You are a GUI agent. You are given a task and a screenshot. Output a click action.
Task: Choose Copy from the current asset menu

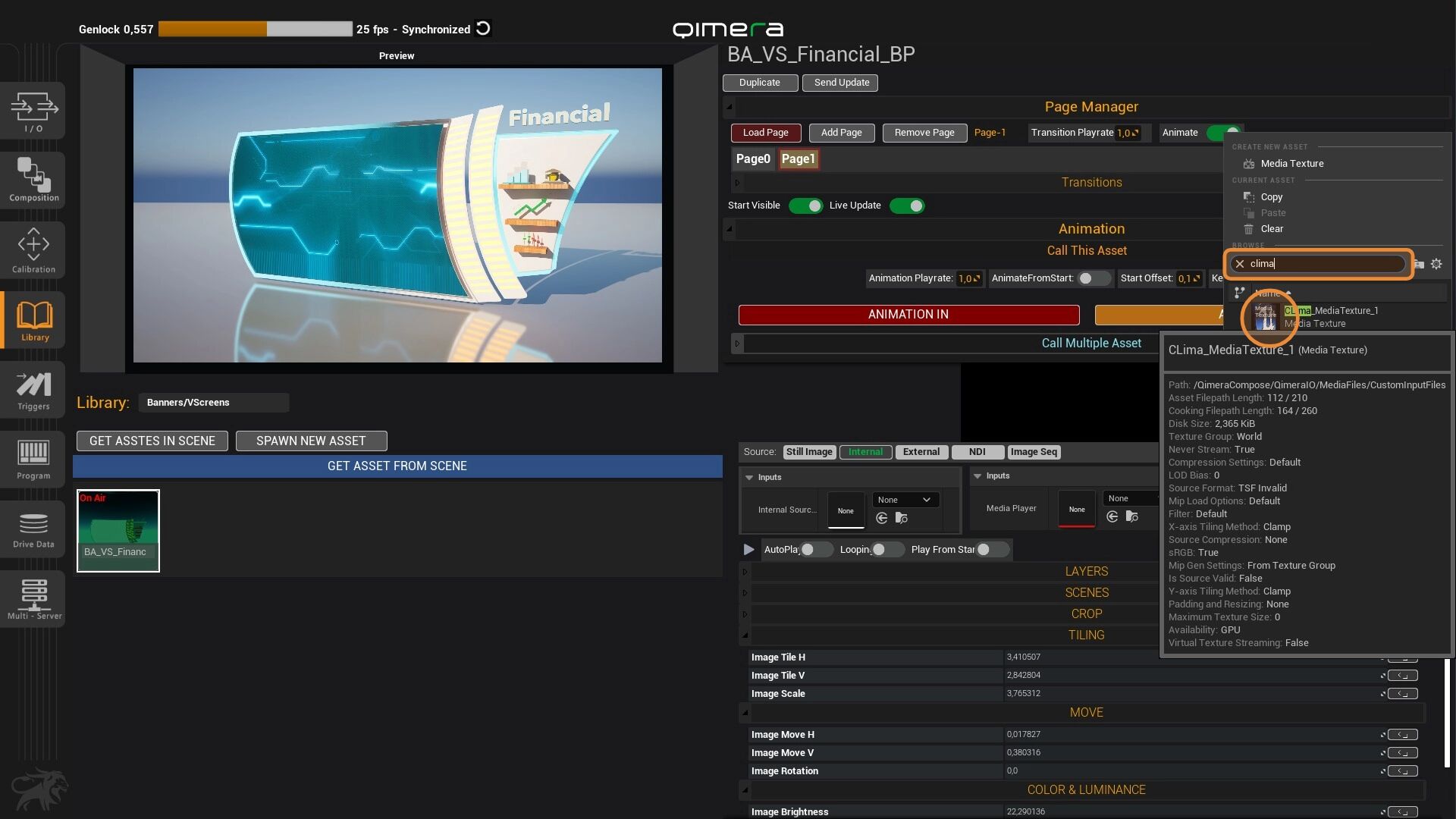1271,196
